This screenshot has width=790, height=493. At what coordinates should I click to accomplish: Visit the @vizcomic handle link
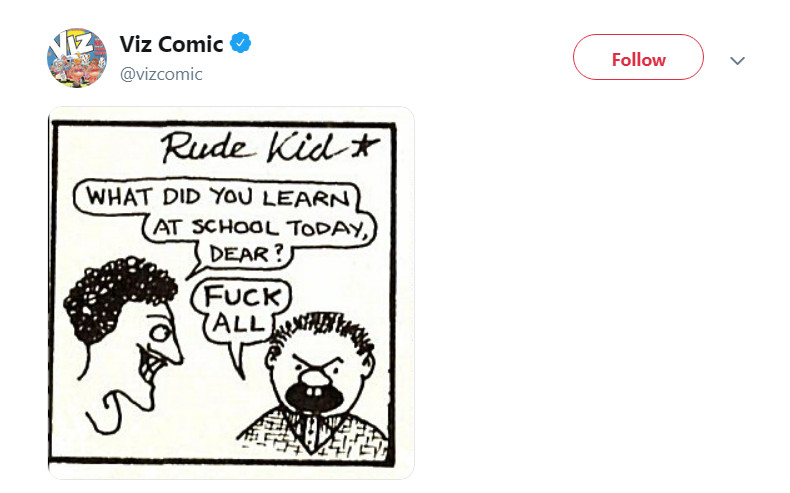tap(161, 74)
